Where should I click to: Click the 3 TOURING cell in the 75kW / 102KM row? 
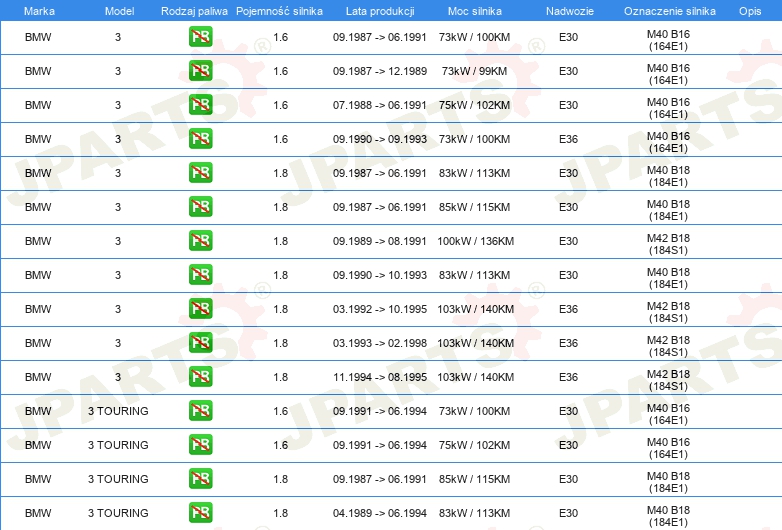(x=118, y=445)
